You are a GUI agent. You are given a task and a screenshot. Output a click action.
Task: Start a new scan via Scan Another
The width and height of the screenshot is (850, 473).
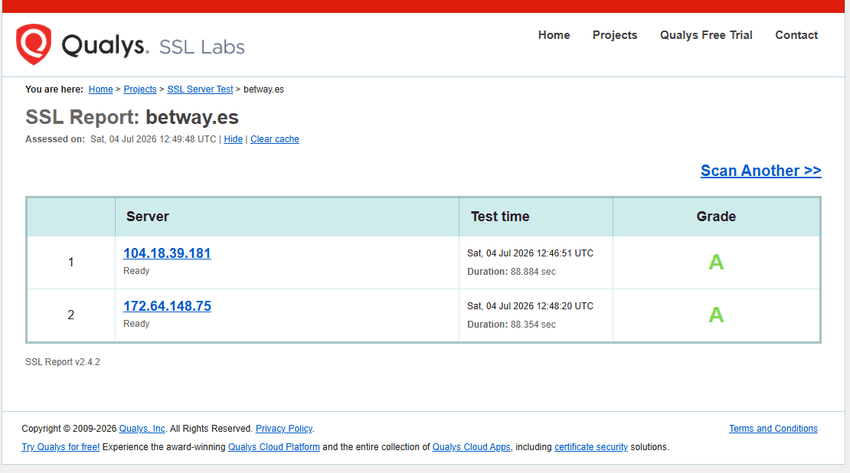click(761, 171)
